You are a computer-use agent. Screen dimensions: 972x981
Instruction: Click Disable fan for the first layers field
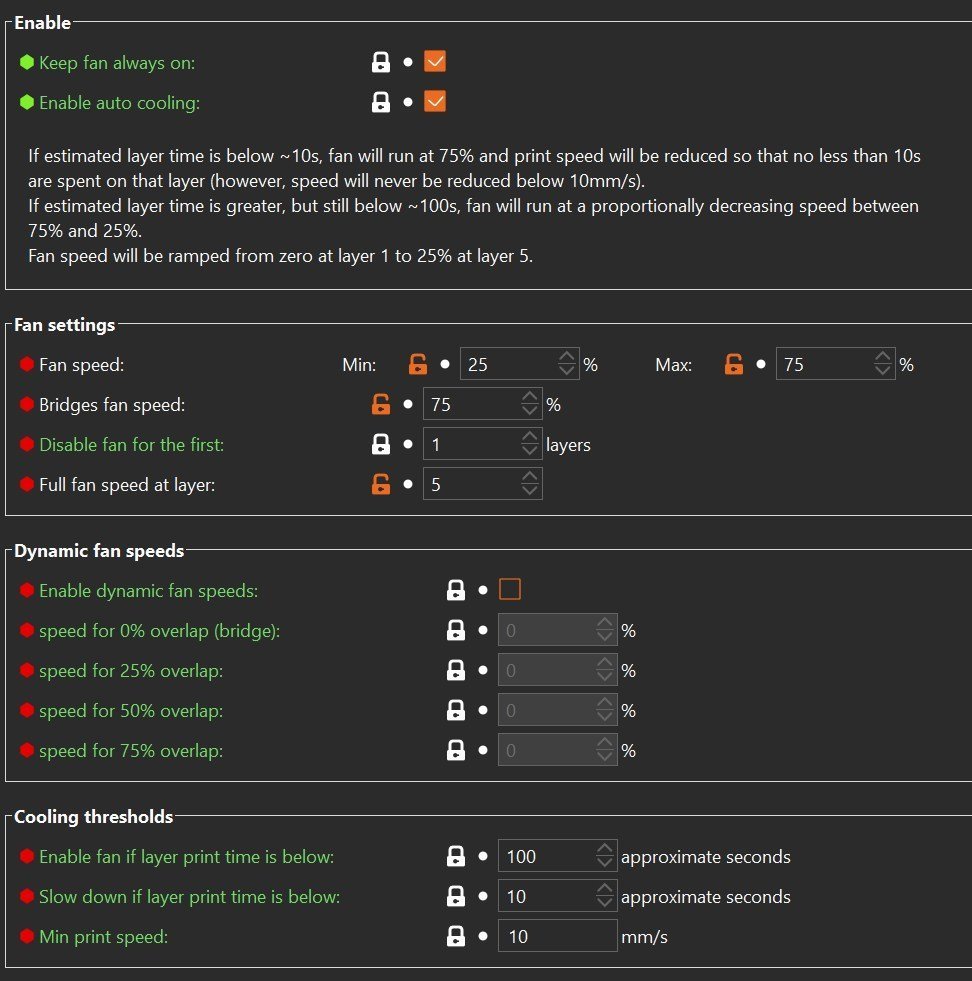(x=482, y=444)
